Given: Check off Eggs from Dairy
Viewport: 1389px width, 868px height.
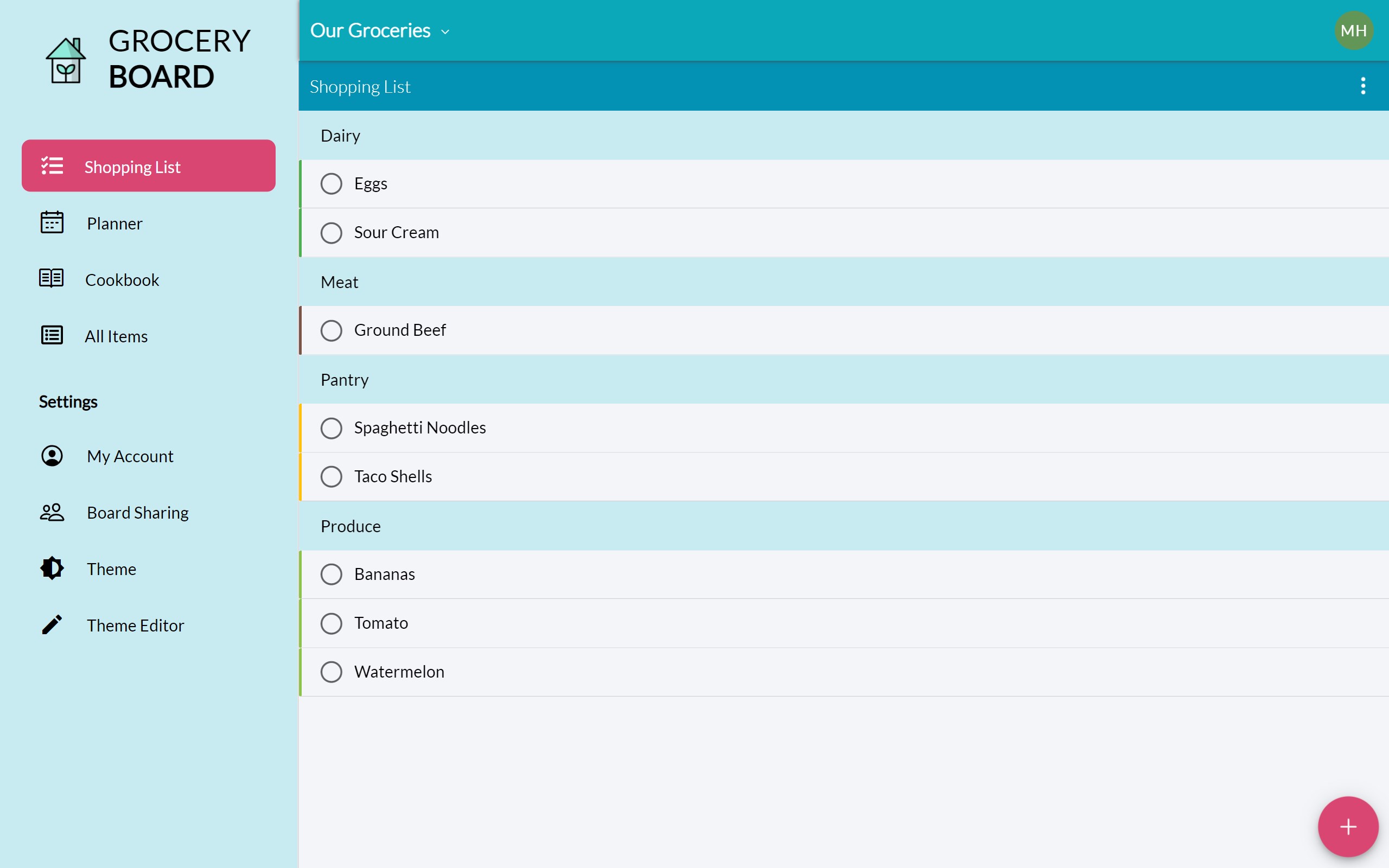Looking at the screenshot, I should (331, 183).
